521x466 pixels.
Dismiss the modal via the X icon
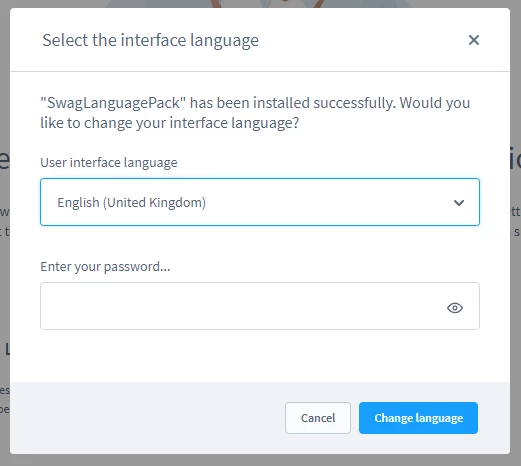click(474, 40)
